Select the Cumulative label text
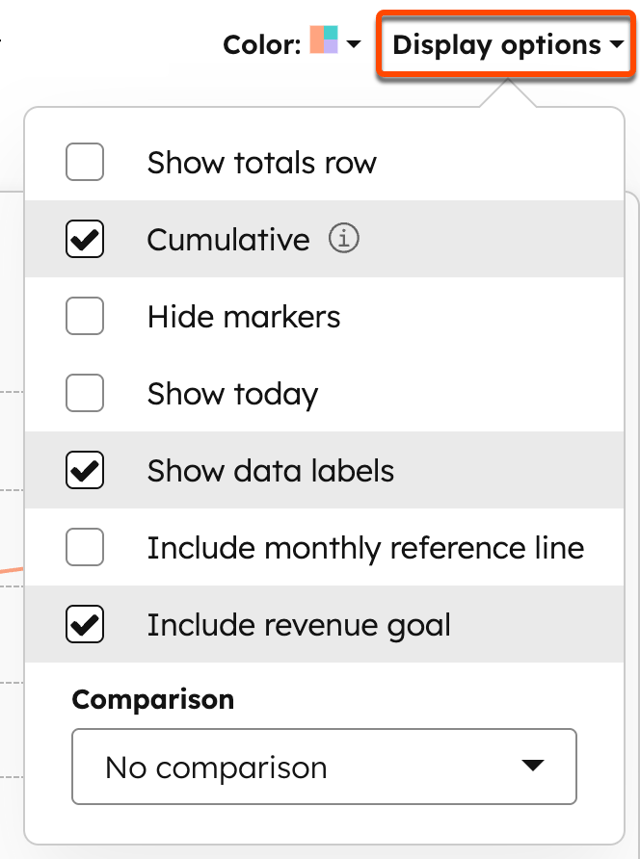The height and width of the screenshot is (859, 640). click(x=228, y=239)
